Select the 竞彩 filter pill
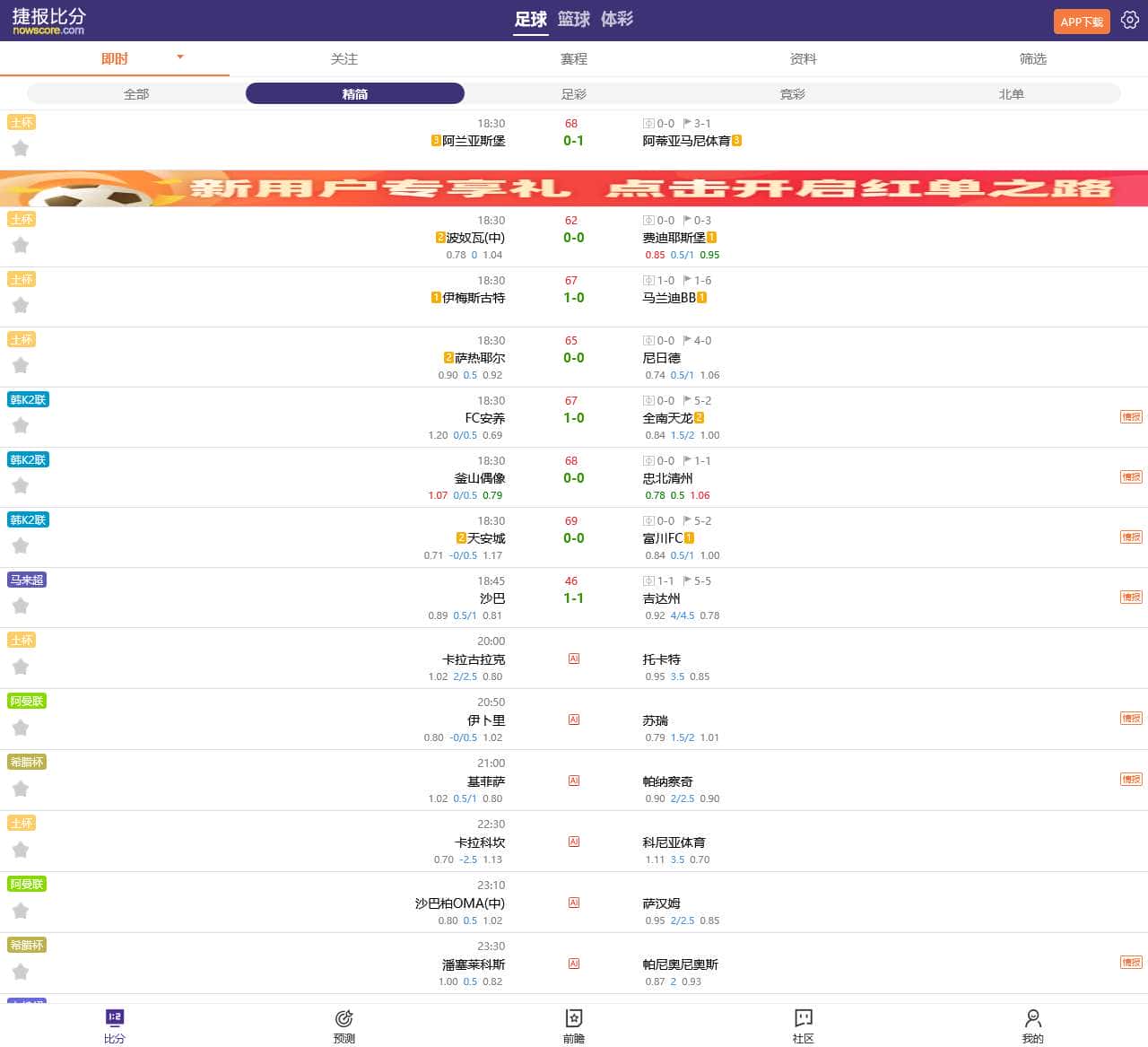This screenshot has width=1148, height=1047. [793, 94]
